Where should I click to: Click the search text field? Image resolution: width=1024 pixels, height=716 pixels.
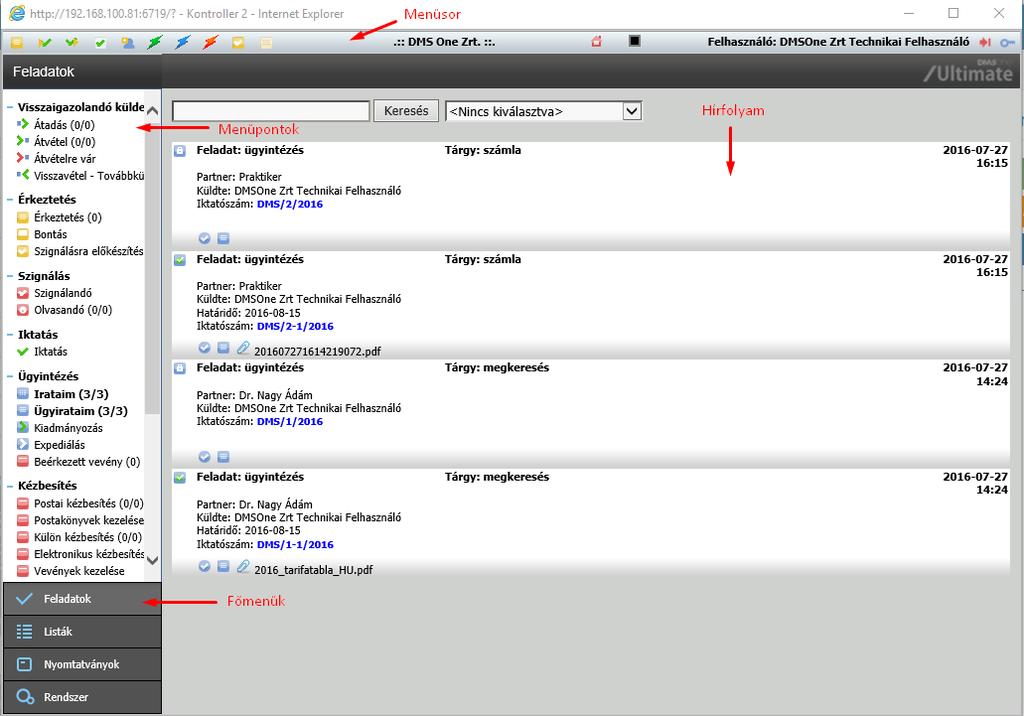point(271,111)
